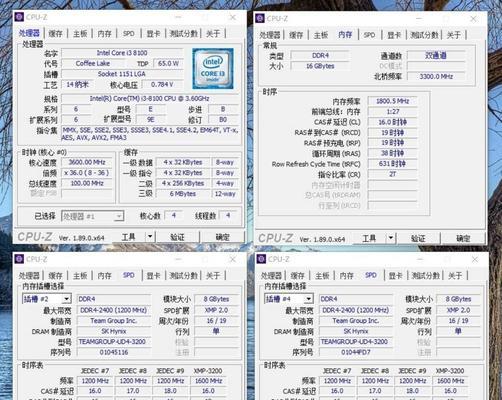
Task: Switch to 内存 tab in slot #2 SPD window
Action: pos(104,275)
